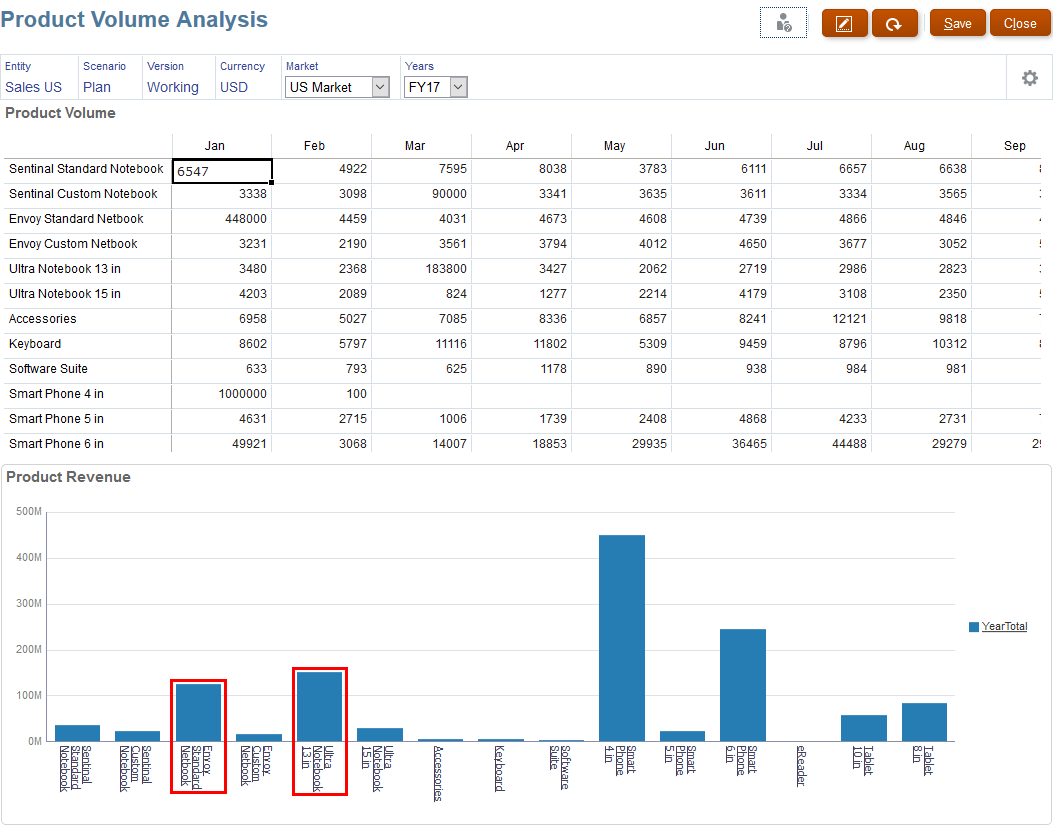
Task: Click the edit pencil toolbar icon
Action: click(x=844, y=22)
